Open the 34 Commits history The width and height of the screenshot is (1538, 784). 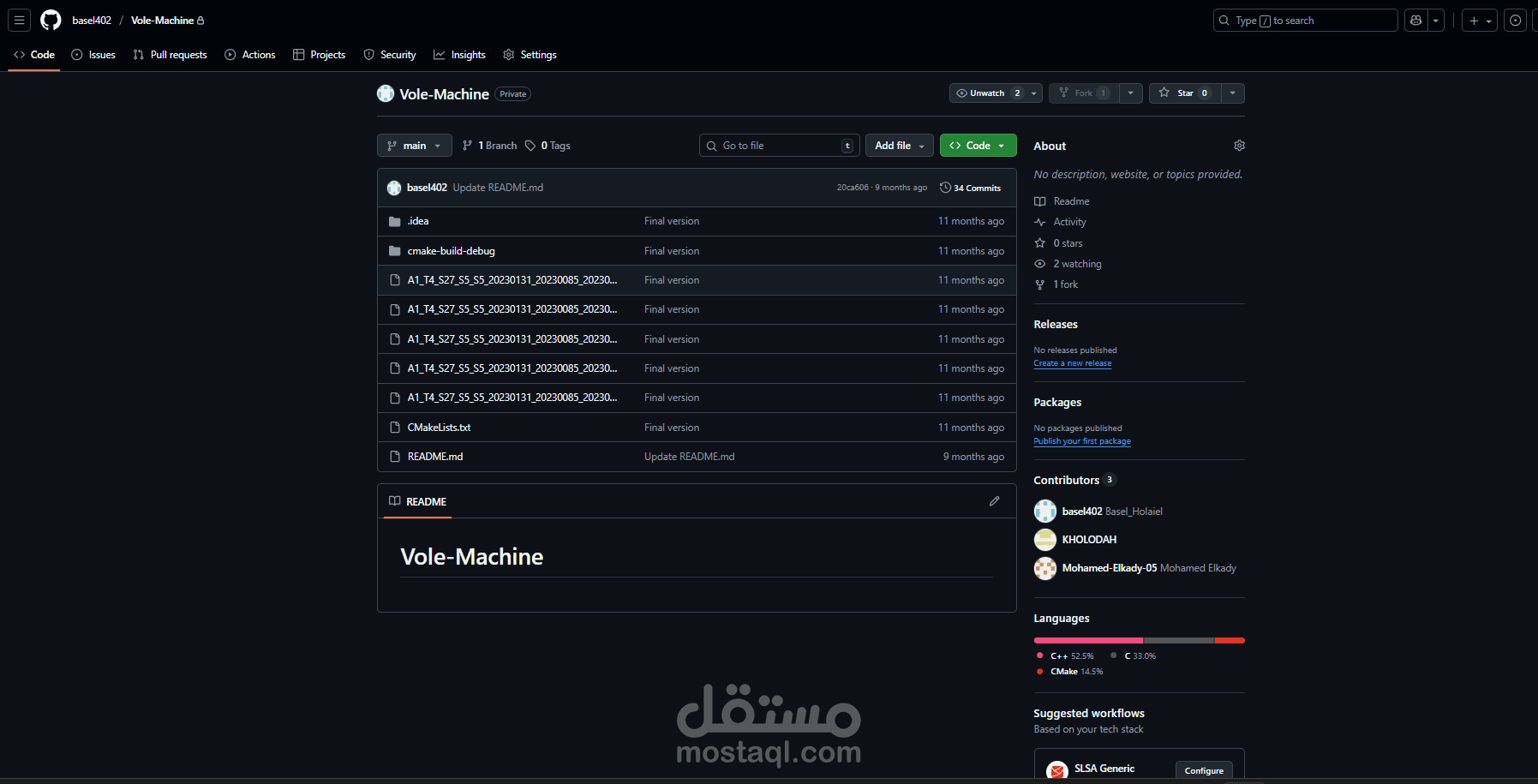tap(970, 188)
